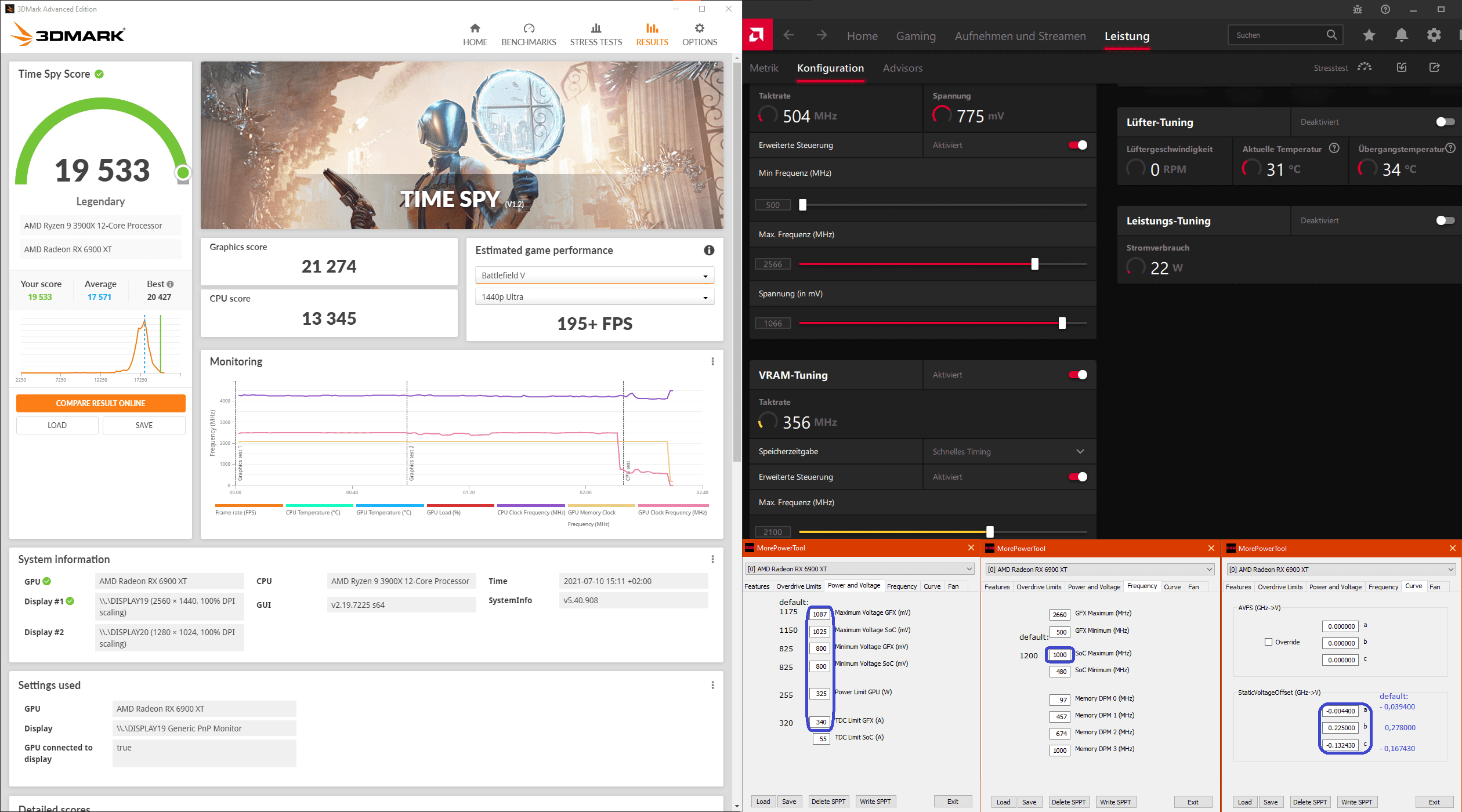Click the AMD logo in Radeon Software
This screenshot has width=1462, height=812.
[757, 35]
